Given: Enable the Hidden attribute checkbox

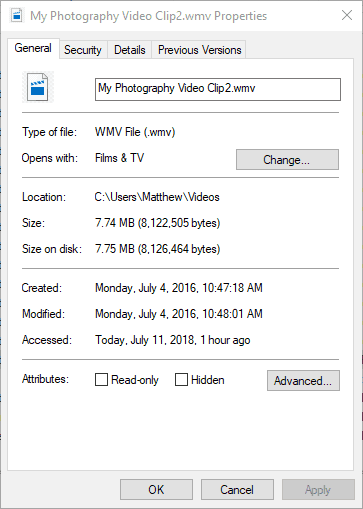Looking at the screenshot, I should tap(181, 379).
